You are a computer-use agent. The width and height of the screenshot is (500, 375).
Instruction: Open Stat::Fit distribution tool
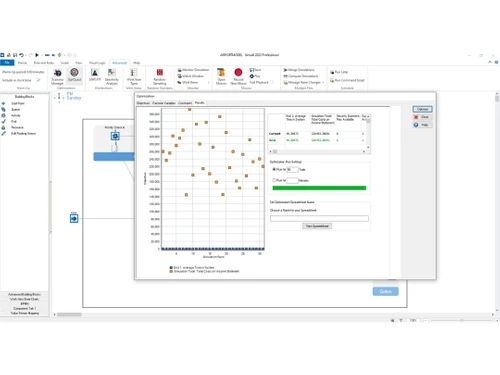[95, 75]
